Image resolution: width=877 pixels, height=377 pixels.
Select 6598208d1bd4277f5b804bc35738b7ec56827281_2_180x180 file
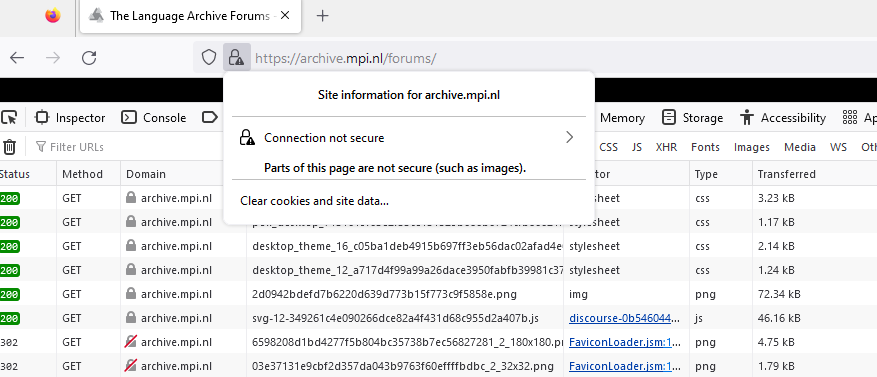click(x=407, y=342)
